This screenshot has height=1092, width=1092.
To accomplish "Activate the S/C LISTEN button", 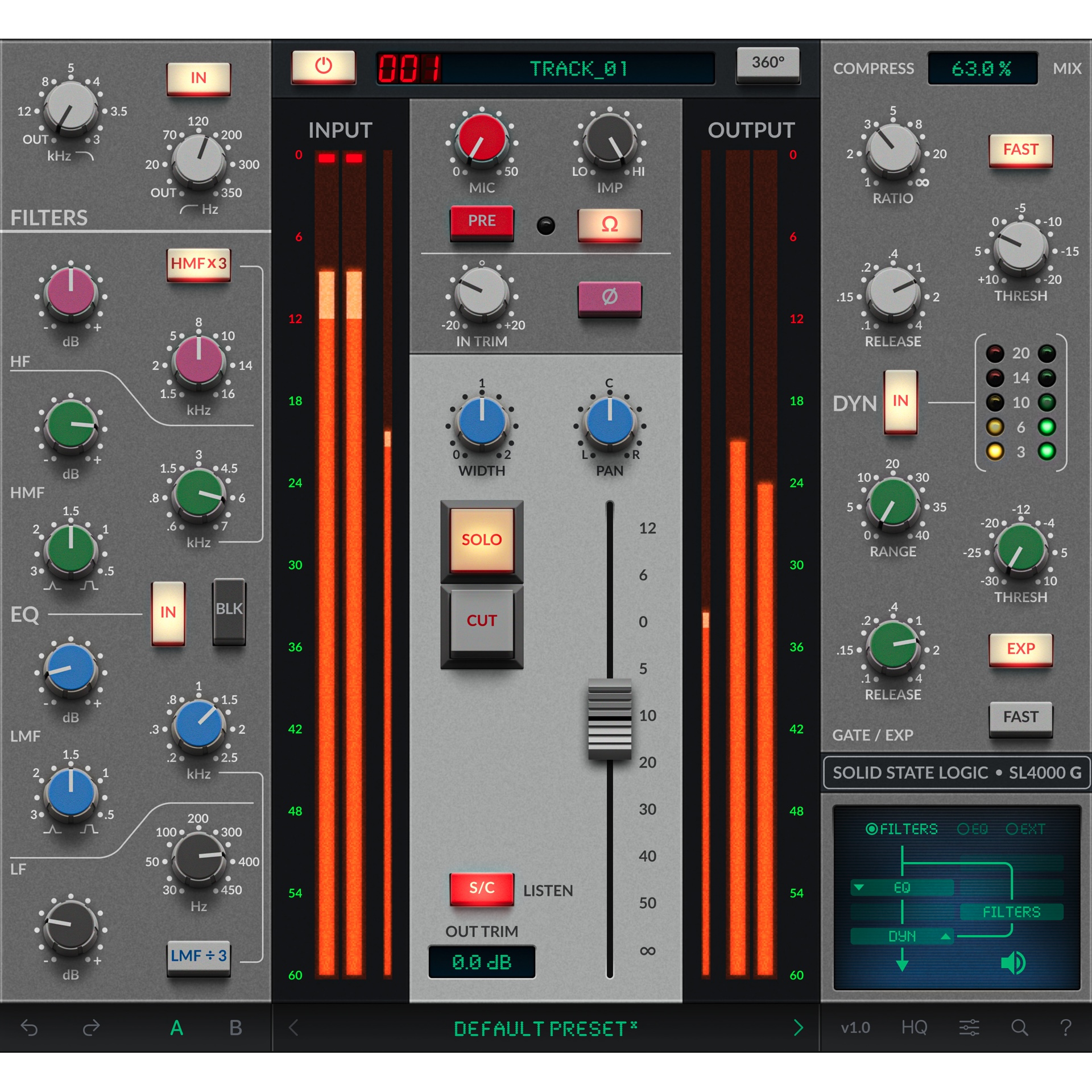I will [482, 890].
